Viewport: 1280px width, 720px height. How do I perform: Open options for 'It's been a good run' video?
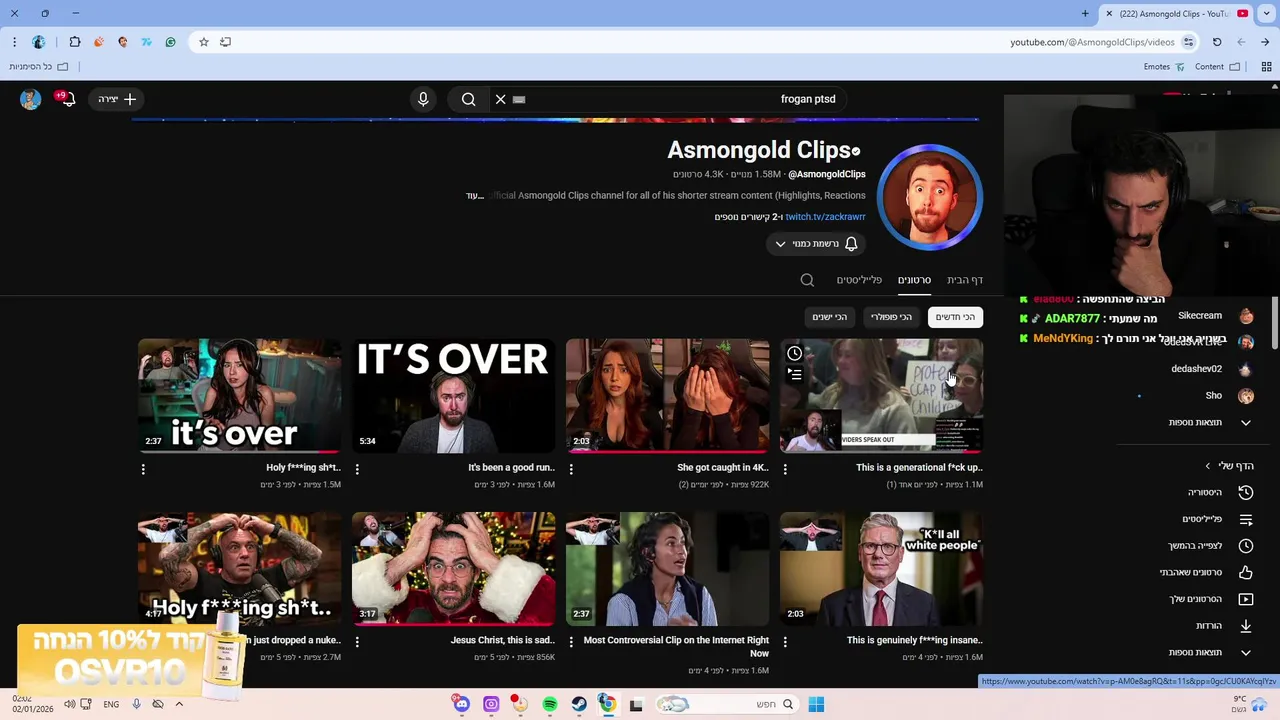point(357,468)
